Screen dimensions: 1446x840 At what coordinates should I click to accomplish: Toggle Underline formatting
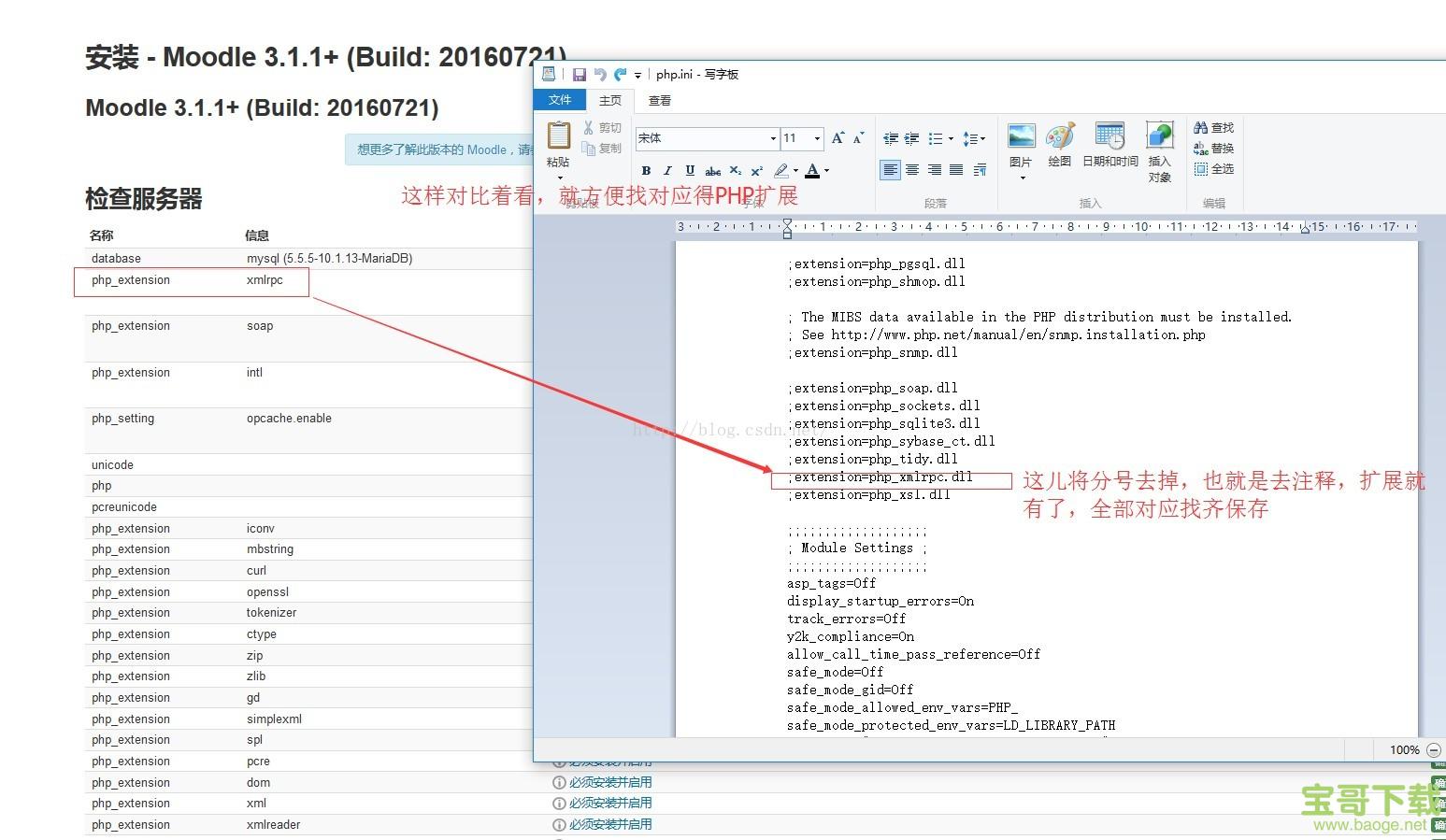[690, 170]
